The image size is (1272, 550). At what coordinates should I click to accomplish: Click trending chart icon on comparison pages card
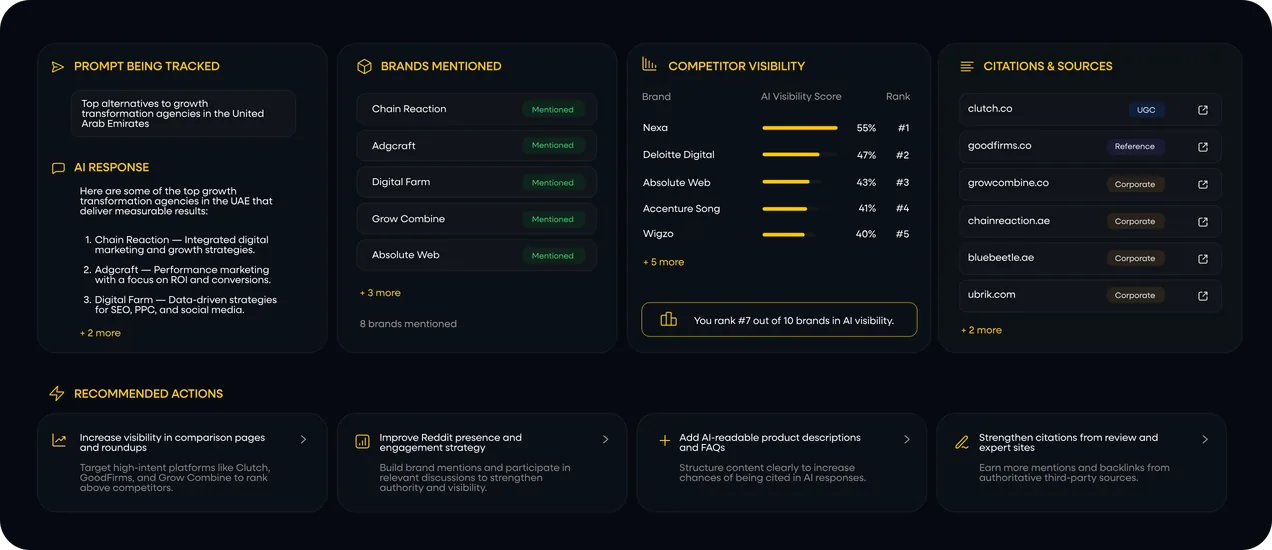pyautogui.click(x=59, y=440)
